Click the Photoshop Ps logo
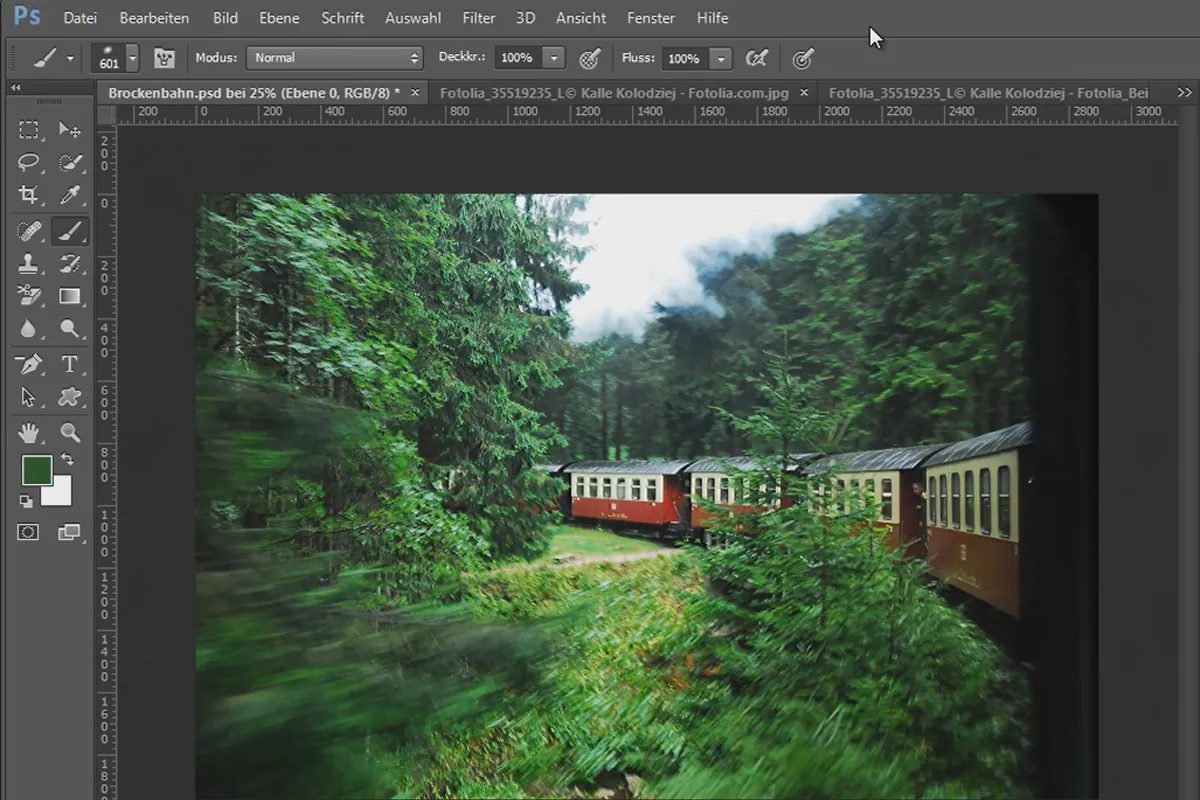This screenshot has width=1200, height=800. coord(27,17)
